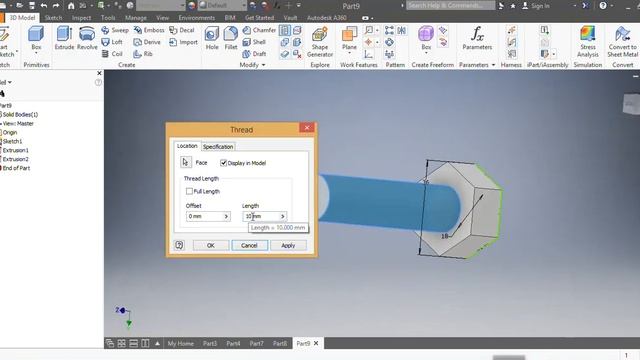Click the Search Help & Commands box
This screenshot has height=360, width=640.
451,6
